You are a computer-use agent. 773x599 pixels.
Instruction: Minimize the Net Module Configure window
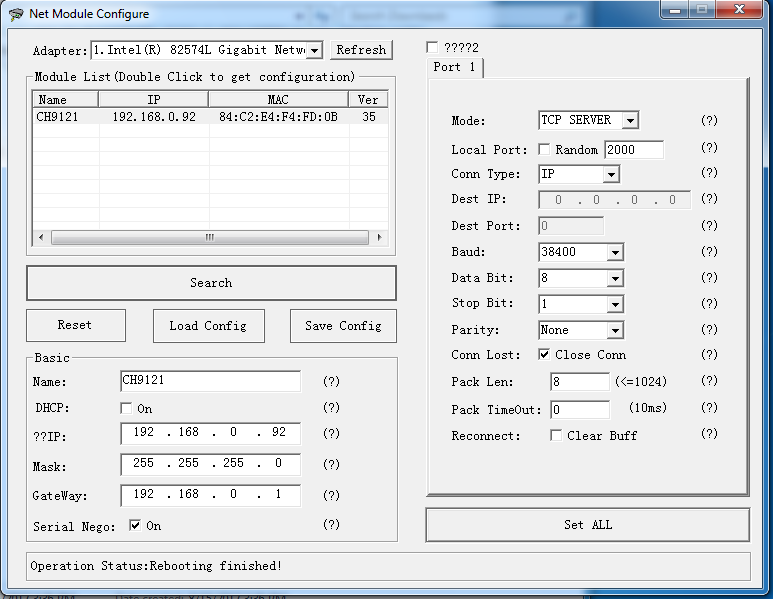point(675,10)
